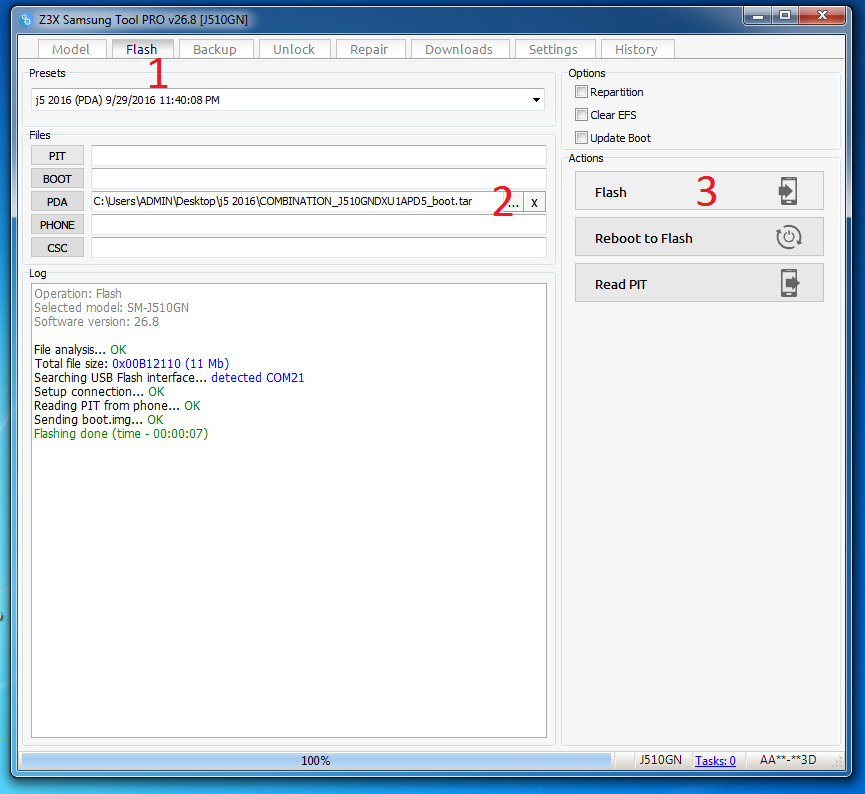Browse for PDA file using ellipsis button
Screen dimensions: 865x794
tap(513, 202)
